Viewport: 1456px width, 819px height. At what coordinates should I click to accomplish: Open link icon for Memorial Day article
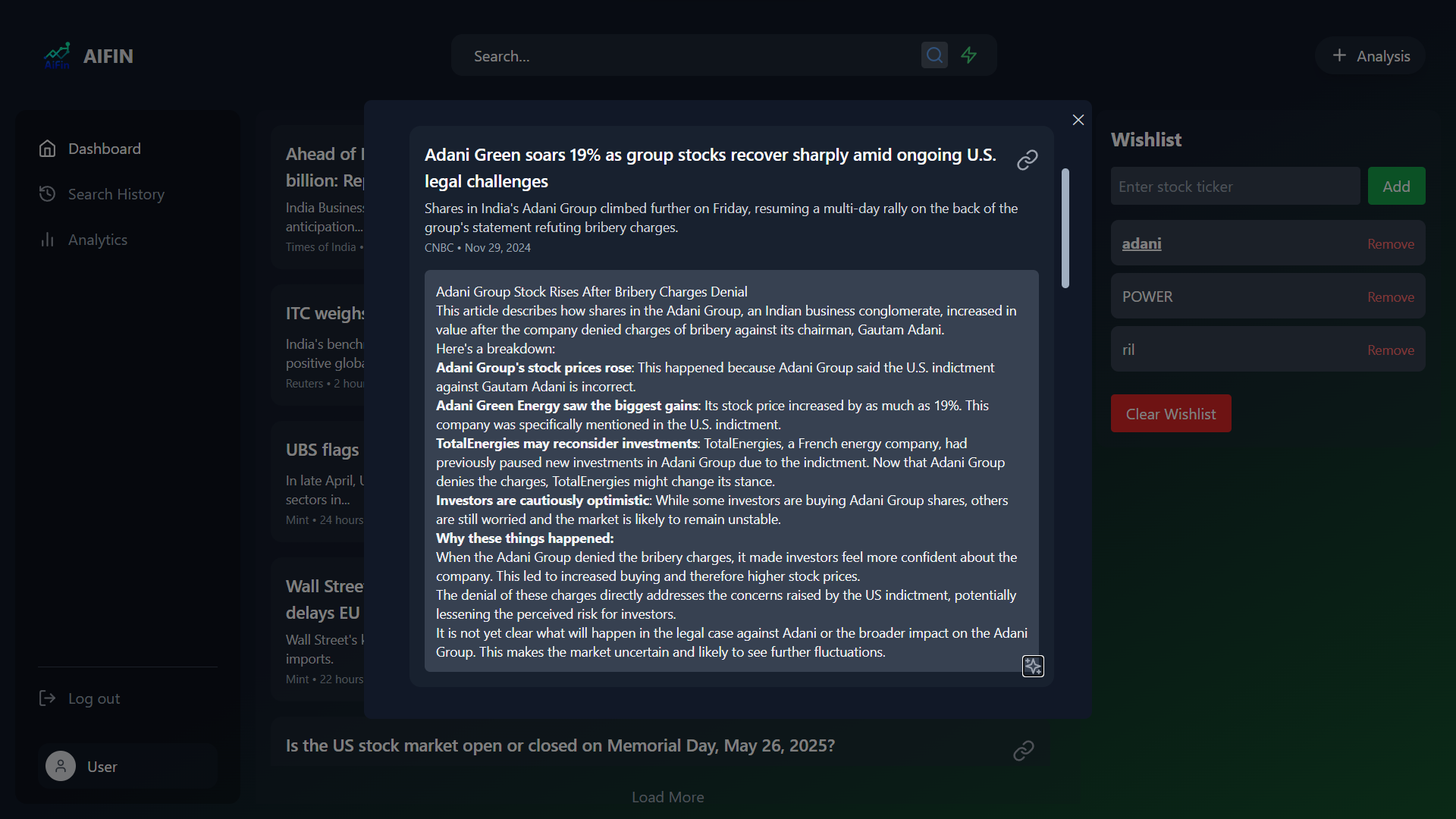tap(1024, 751)
